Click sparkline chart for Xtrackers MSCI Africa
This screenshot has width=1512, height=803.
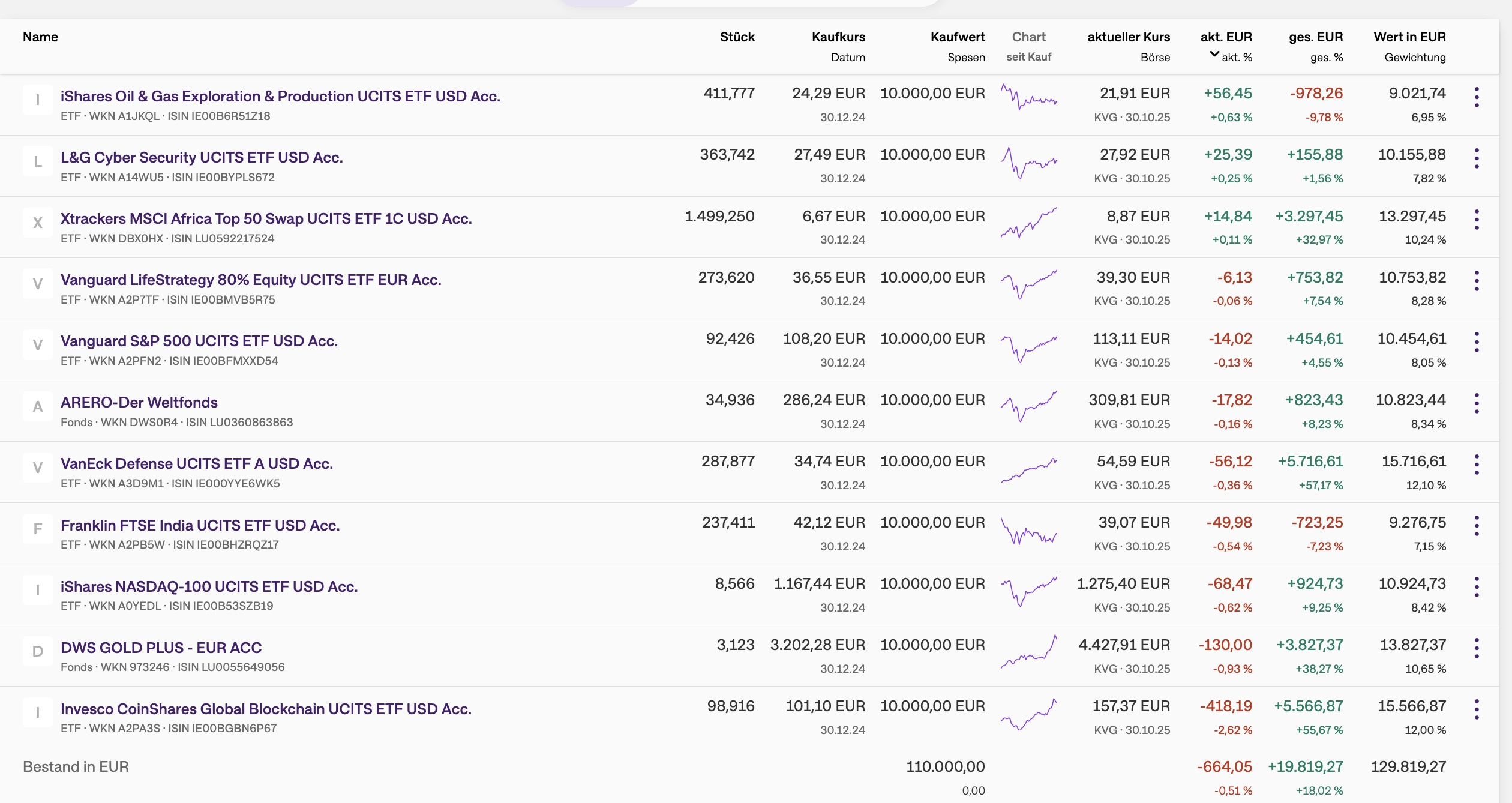(1028, 223)
